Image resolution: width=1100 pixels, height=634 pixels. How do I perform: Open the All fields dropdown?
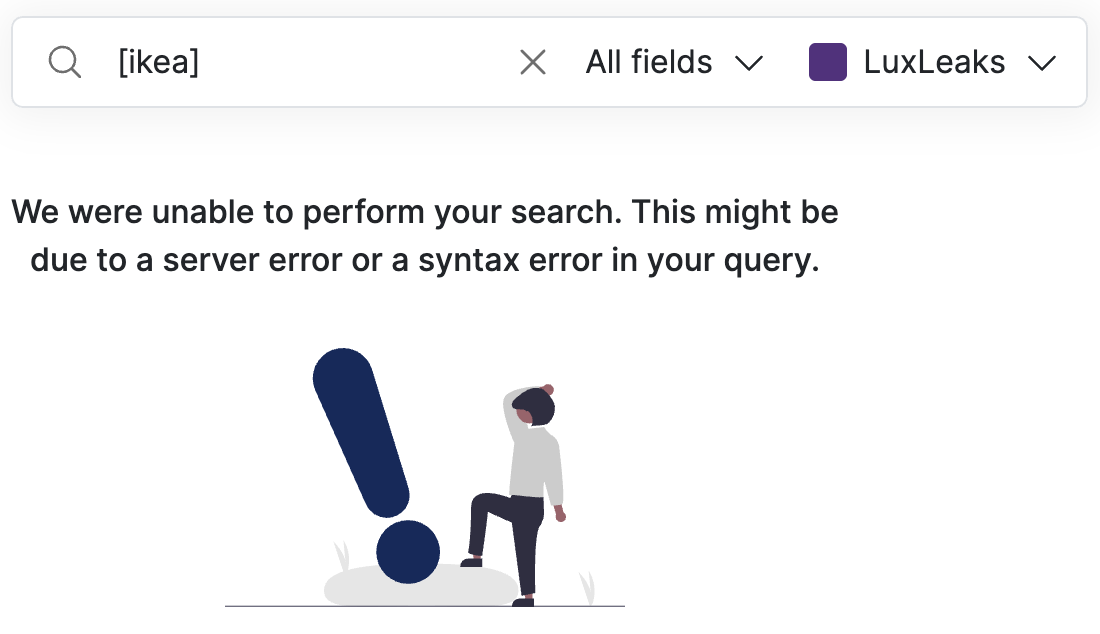pos(674,62)
